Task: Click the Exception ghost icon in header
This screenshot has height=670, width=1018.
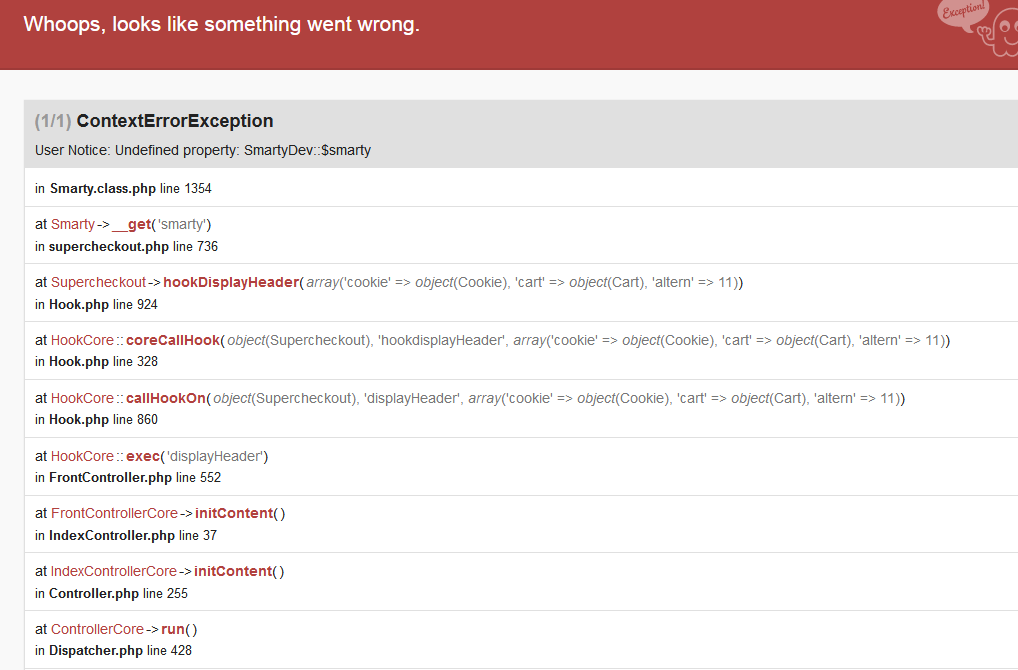Action: [x=978, y=29]
